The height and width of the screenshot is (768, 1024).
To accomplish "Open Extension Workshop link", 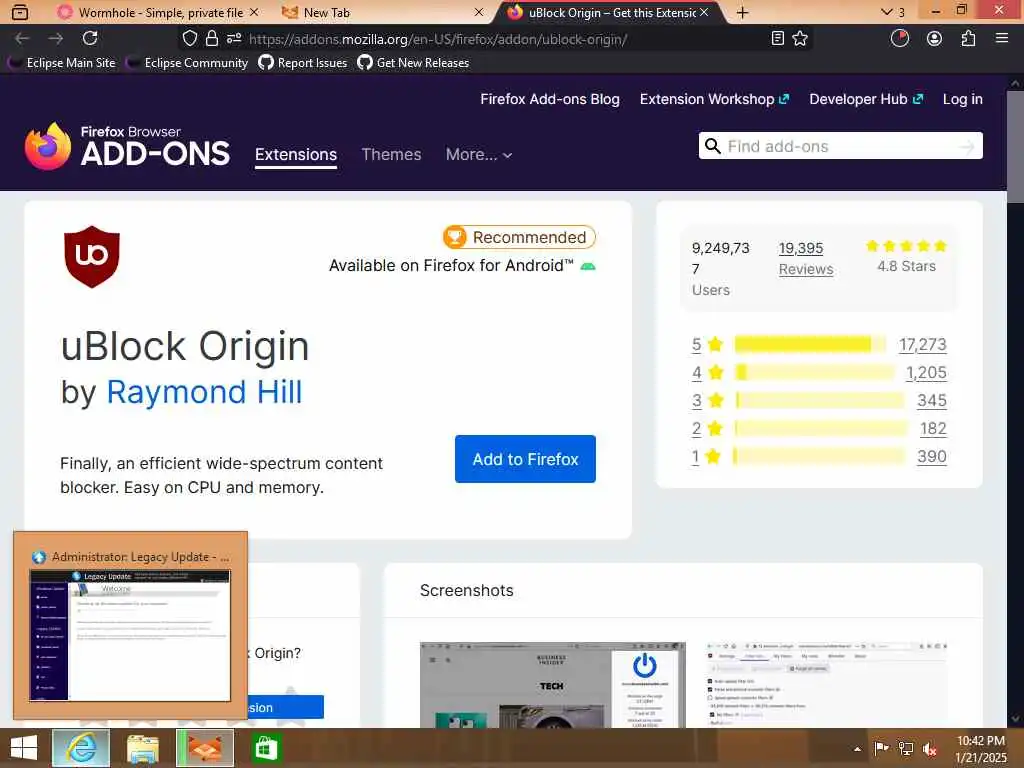I will (x=714, y=99).
